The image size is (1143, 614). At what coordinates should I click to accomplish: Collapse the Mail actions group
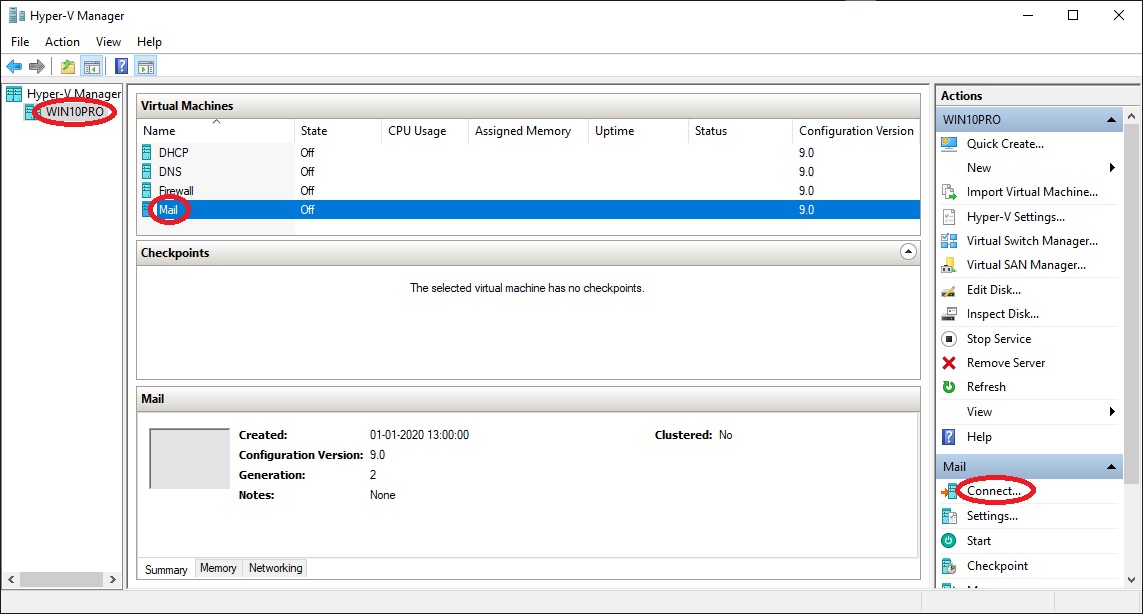tap(1111, 467)
